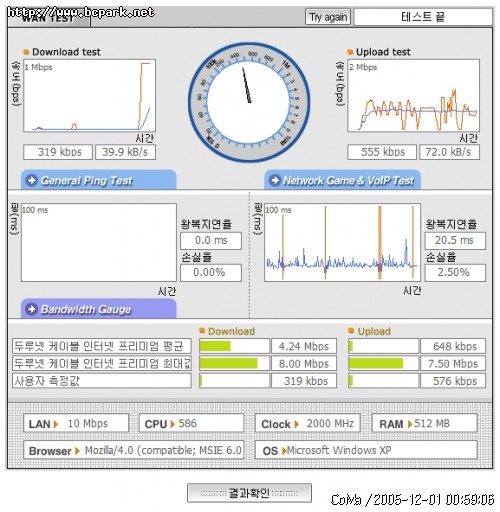Screen dimensions: 500x512
Task: Click the Download test speed graph
Action: [89, 96]
